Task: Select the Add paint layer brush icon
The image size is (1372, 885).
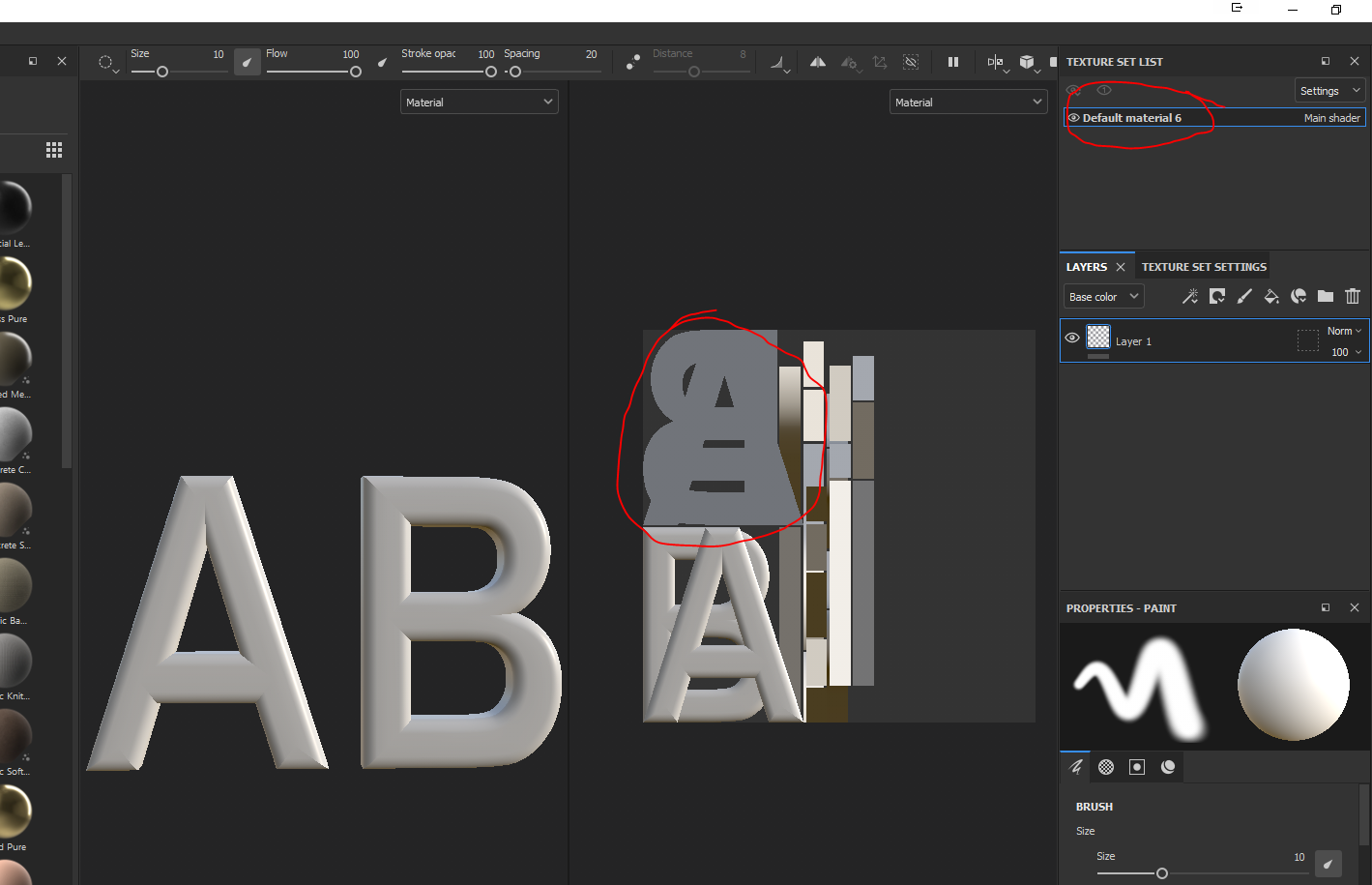Action: coord(1244,296)
